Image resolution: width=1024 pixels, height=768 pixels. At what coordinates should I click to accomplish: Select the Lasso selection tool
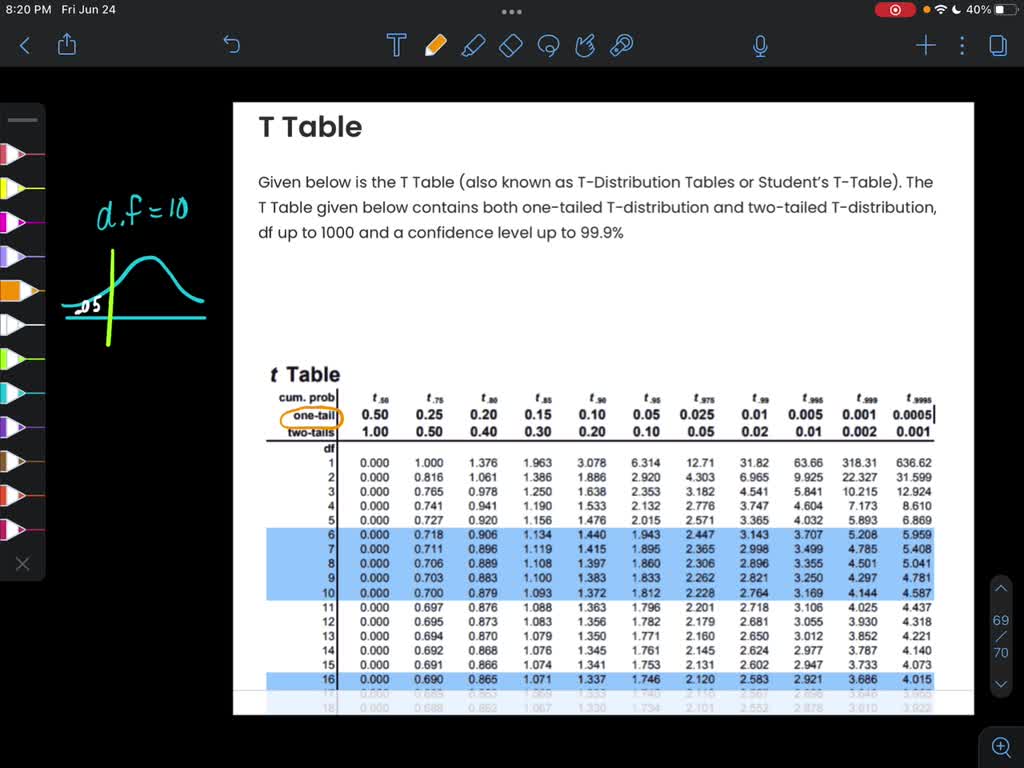coord(548,45)
